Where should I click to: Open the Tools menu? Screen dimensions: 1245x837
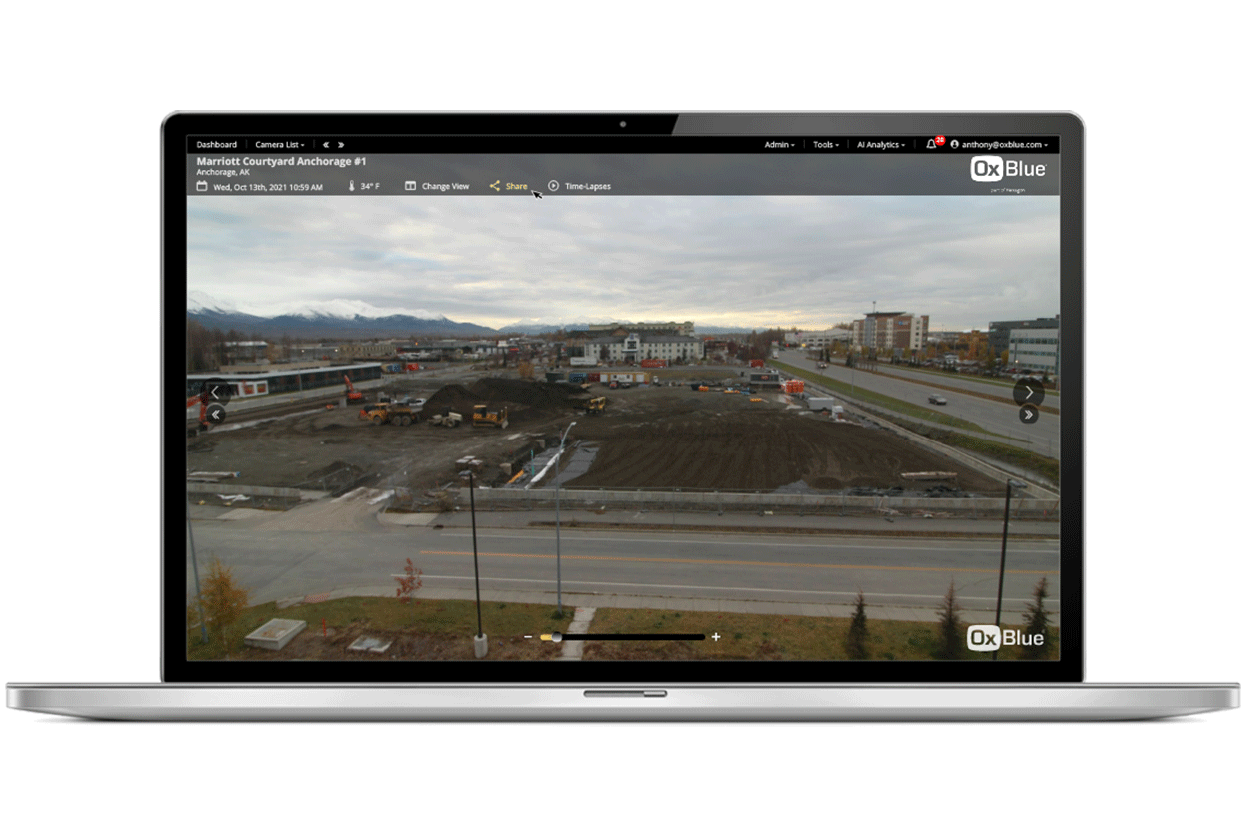pos(825,145)
